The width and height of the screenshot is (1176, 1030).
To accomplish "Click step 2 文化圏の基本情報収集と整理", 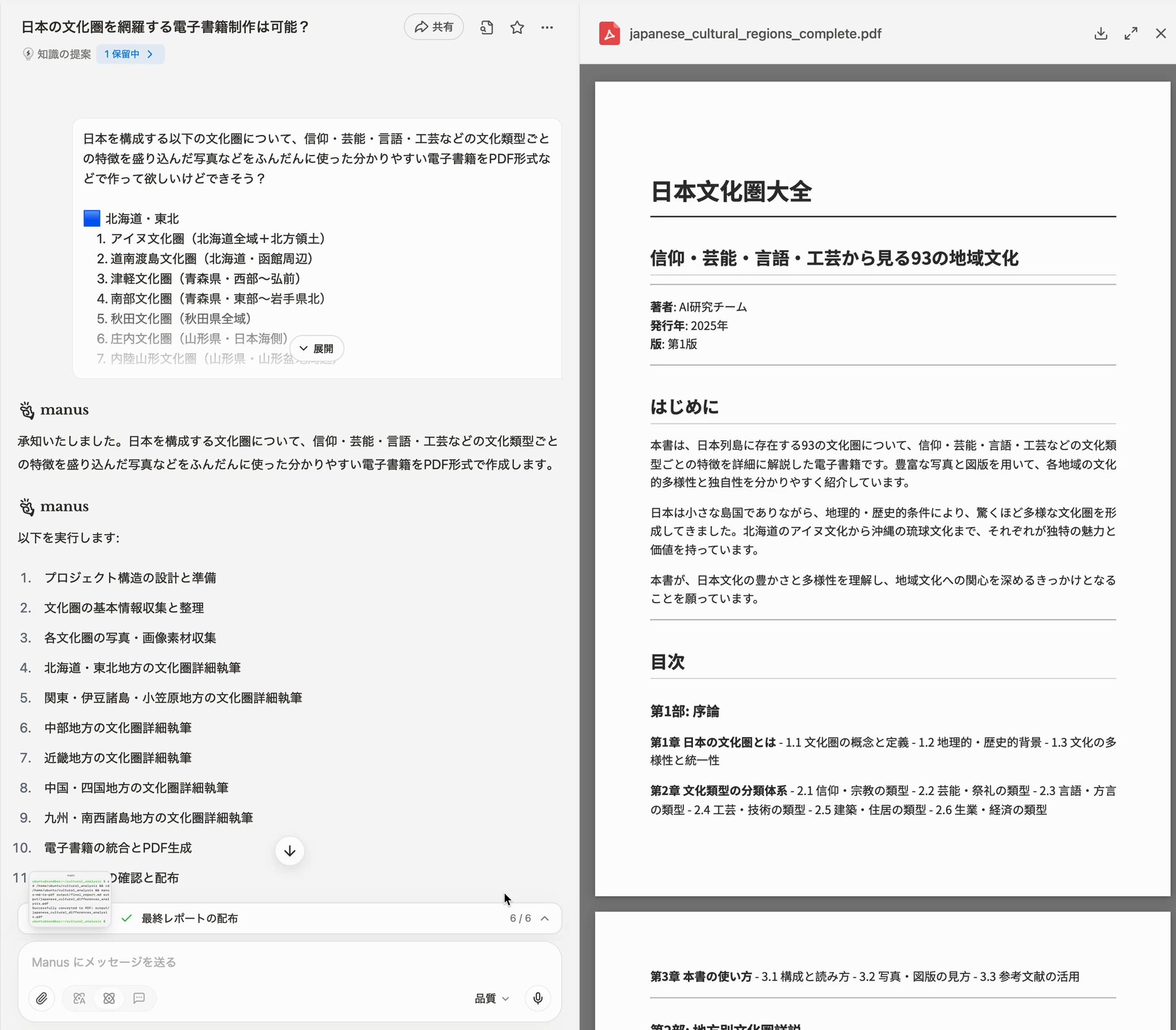I will tap(124, 607).
